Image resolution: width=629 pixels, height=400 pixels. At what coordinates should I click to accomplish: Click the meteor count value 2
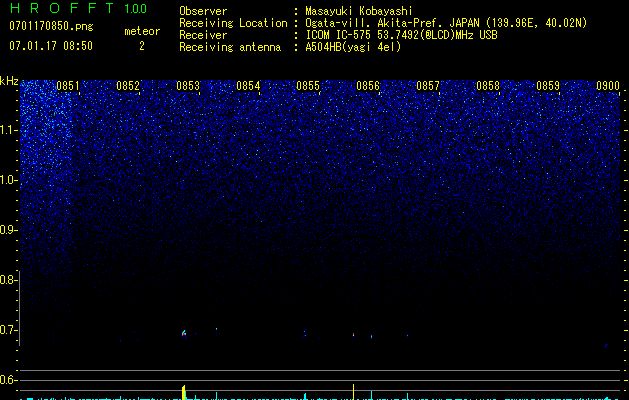point(142,46)
